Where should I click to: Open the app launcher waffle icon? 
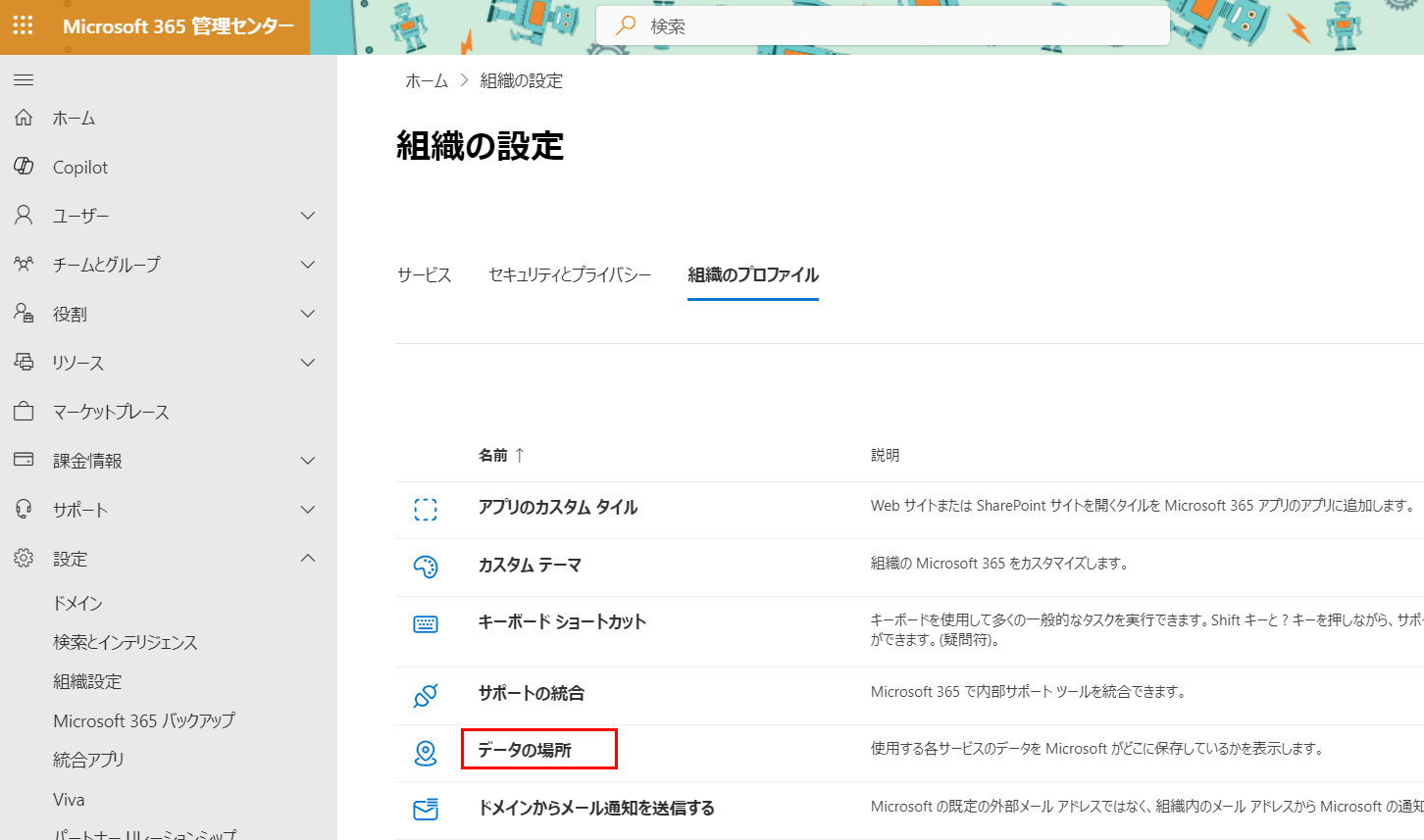[x=24, y=25]
